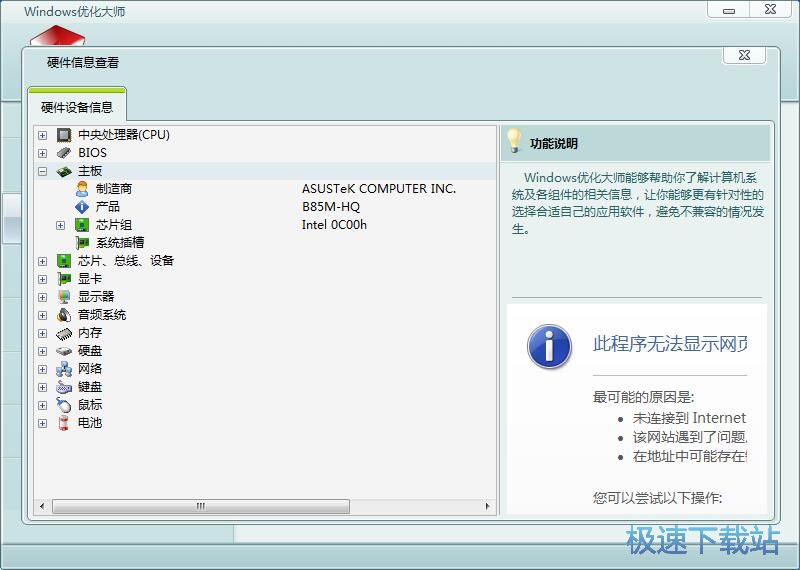
Task: Expand the 键盘 node
Action: [42, 387]
